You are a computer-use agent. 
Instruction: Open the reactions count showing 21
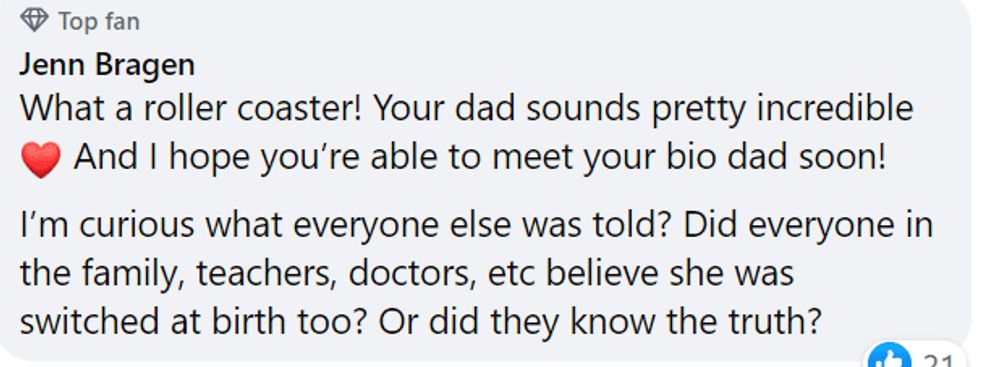click(x=938, y=359)
